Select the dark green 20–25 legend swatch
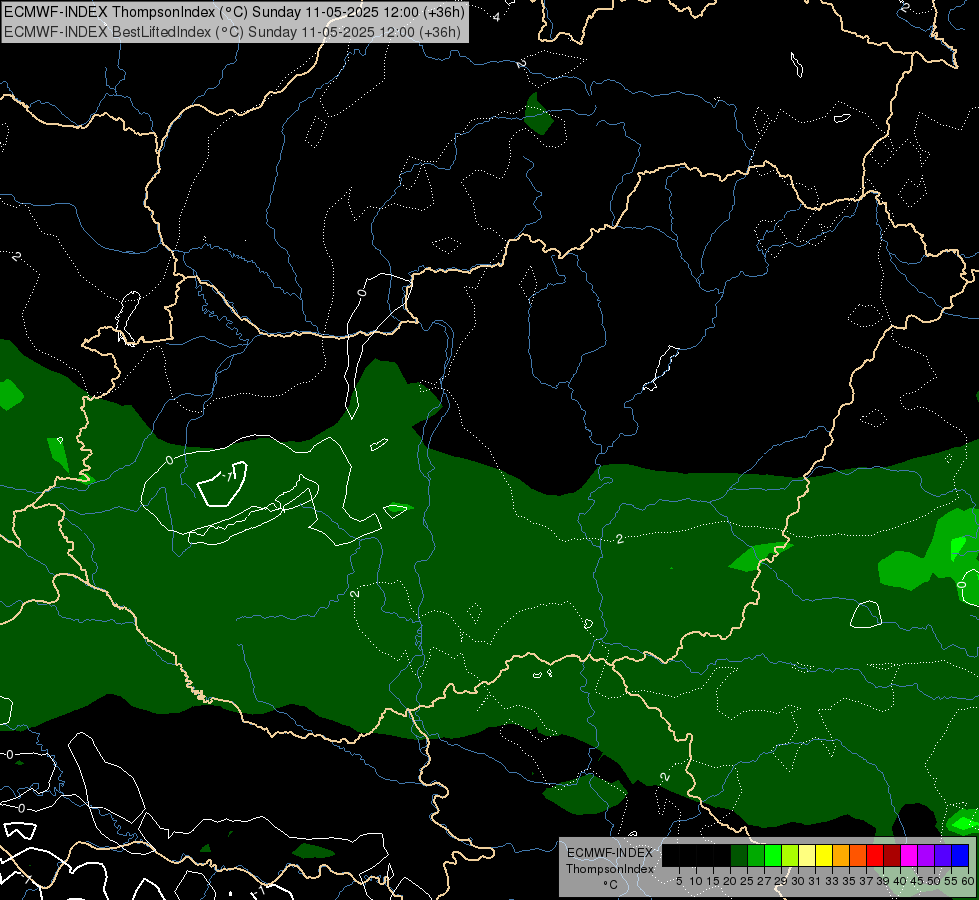The width and height of the screenshot is (979, 900). [739, 856]
